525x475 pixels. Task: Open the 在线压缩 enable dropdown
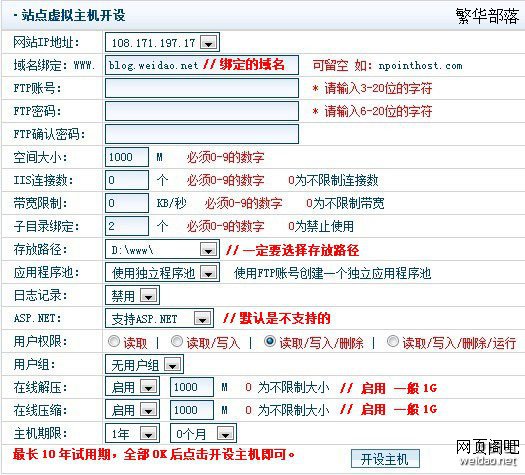(x=132, y=410)
